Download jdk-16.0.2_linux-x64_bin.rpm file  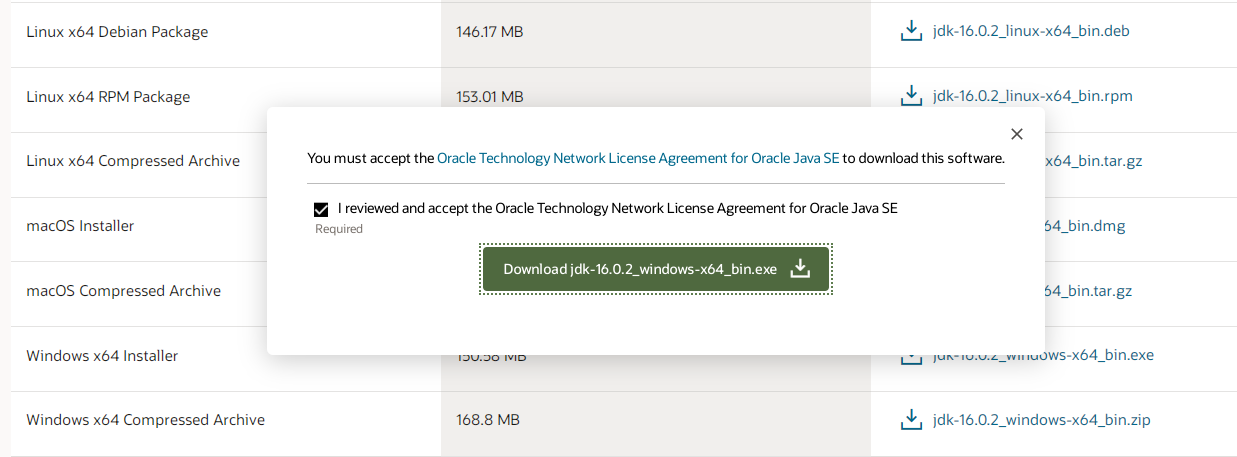point(1033,96)
